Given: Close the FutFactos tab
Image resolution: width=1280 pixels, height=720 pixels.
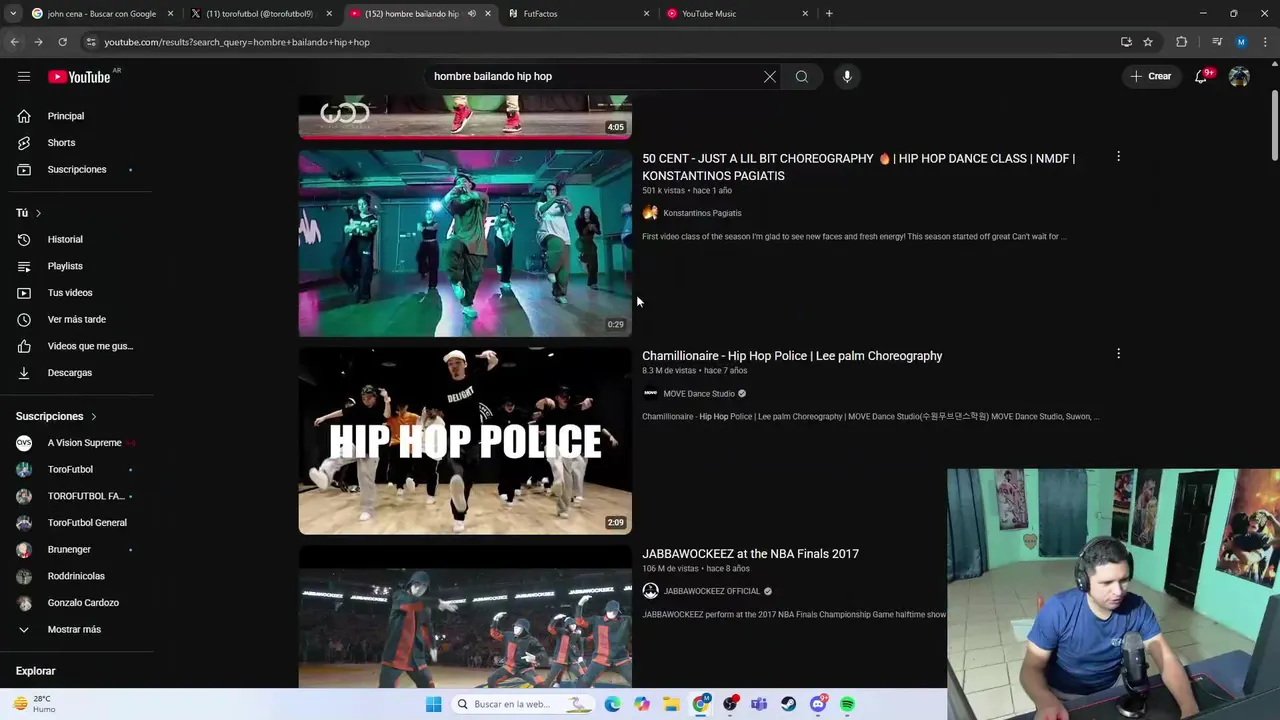Looking at the screenshot, I should coord(646,14).
